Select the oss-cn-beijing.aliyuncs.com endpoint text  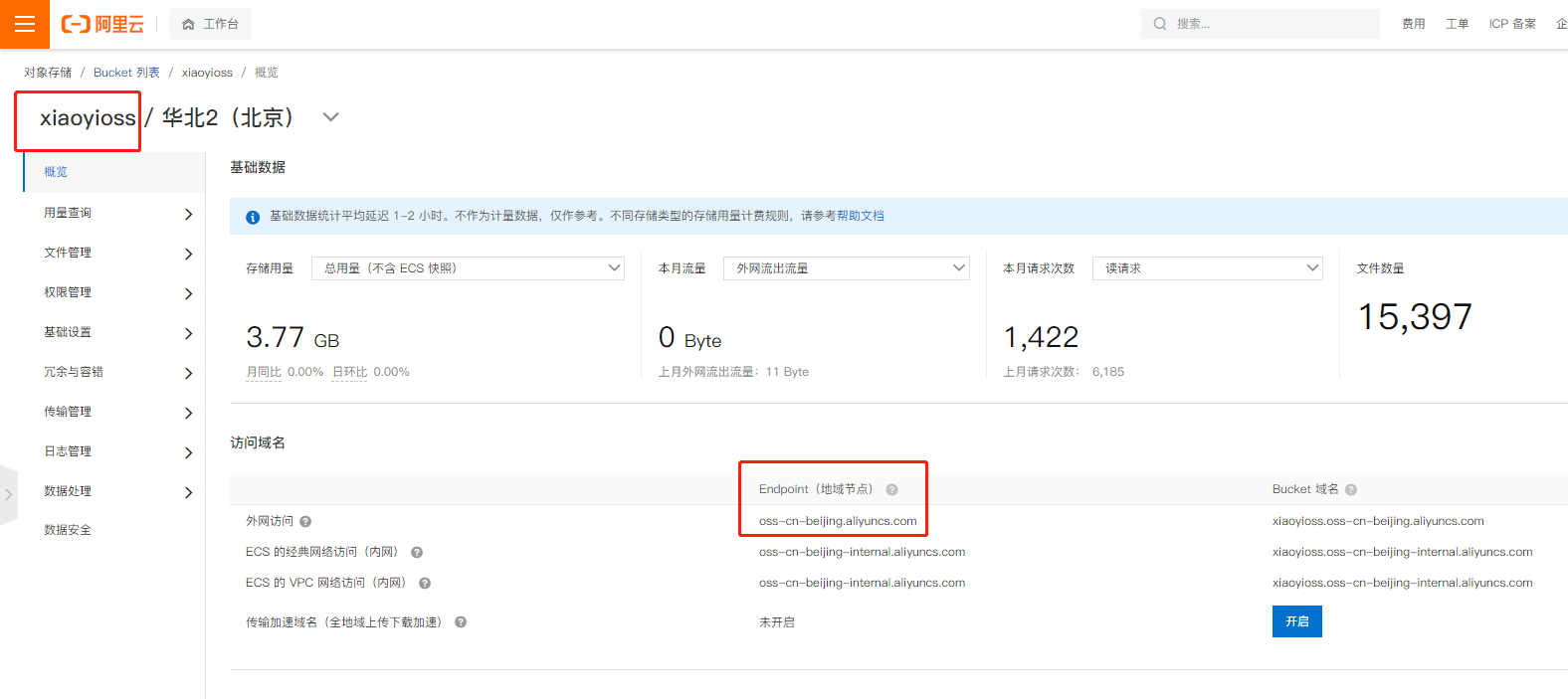tap(838, 521)
